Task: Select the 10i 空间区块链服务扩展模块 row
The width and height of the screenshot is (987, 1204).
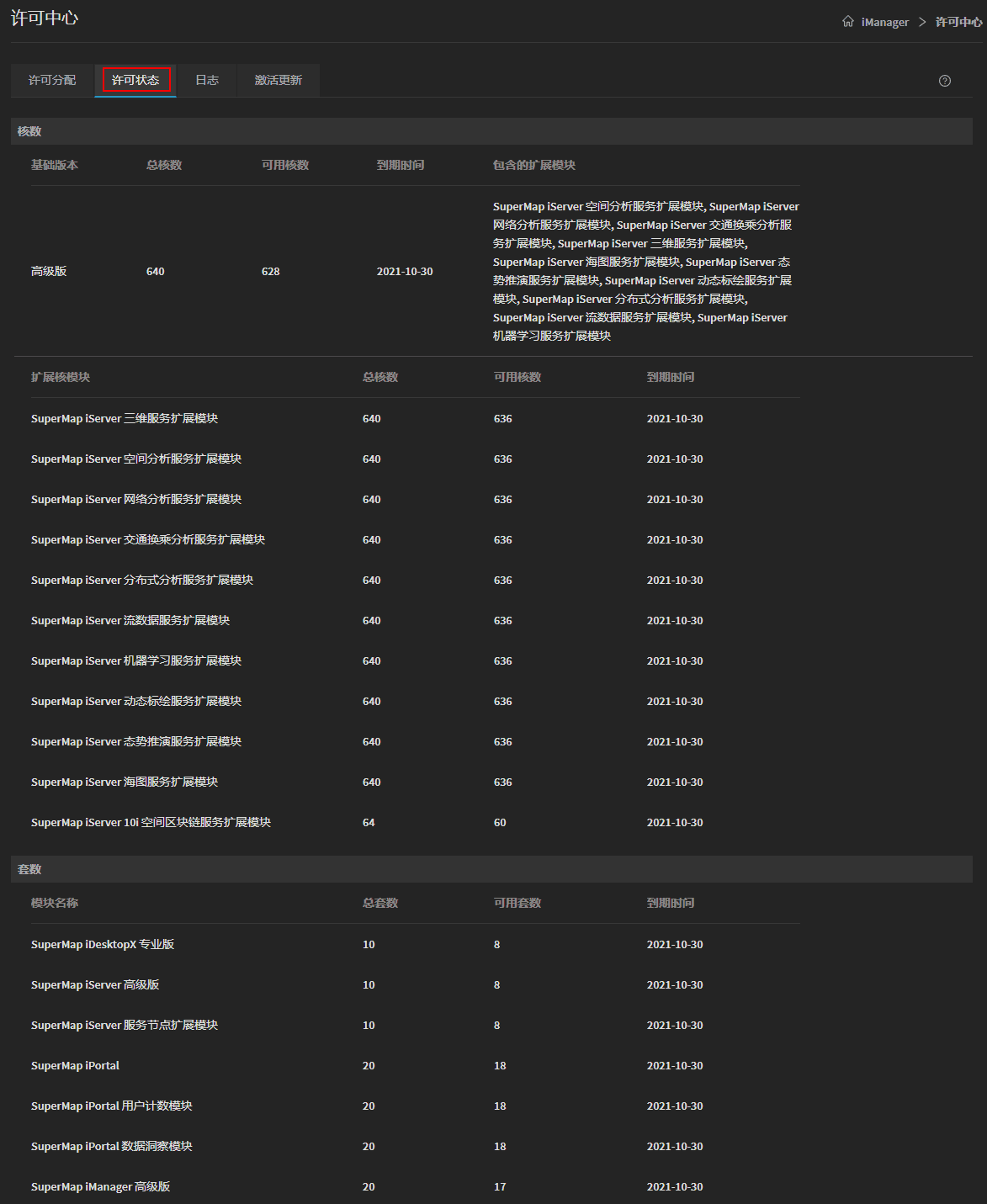Action: click(x=151, y=822)
